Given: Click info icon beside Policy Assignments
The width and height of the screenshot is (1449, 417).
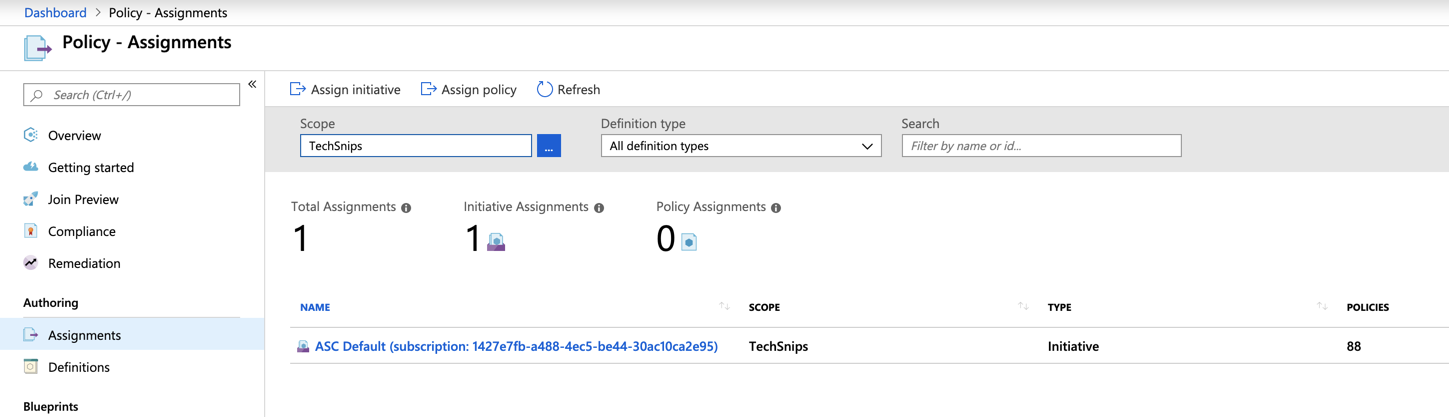Looking at the screenshot, I should coord(776,208).
